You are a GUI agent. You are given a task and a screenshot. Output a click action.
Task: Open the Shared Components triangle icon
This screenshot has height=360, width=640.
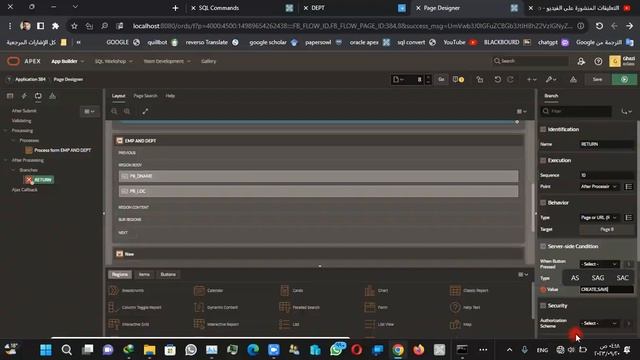(x=573, y=80)
